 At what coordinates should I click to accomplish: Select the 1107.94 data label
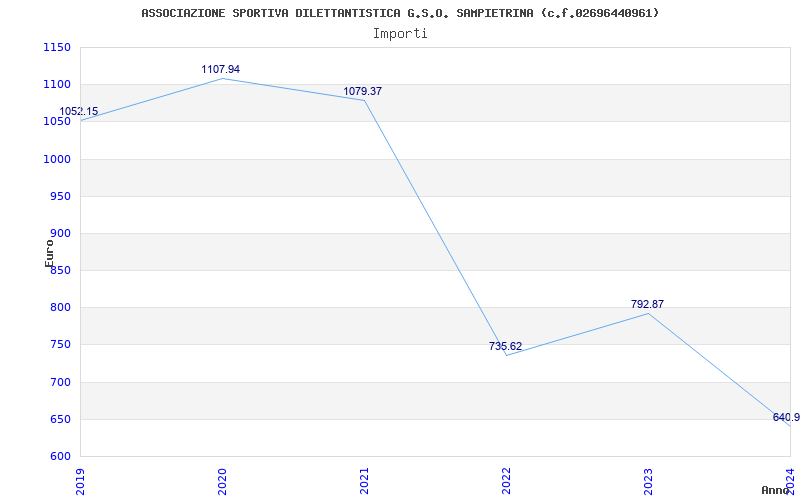click(220, 69)
